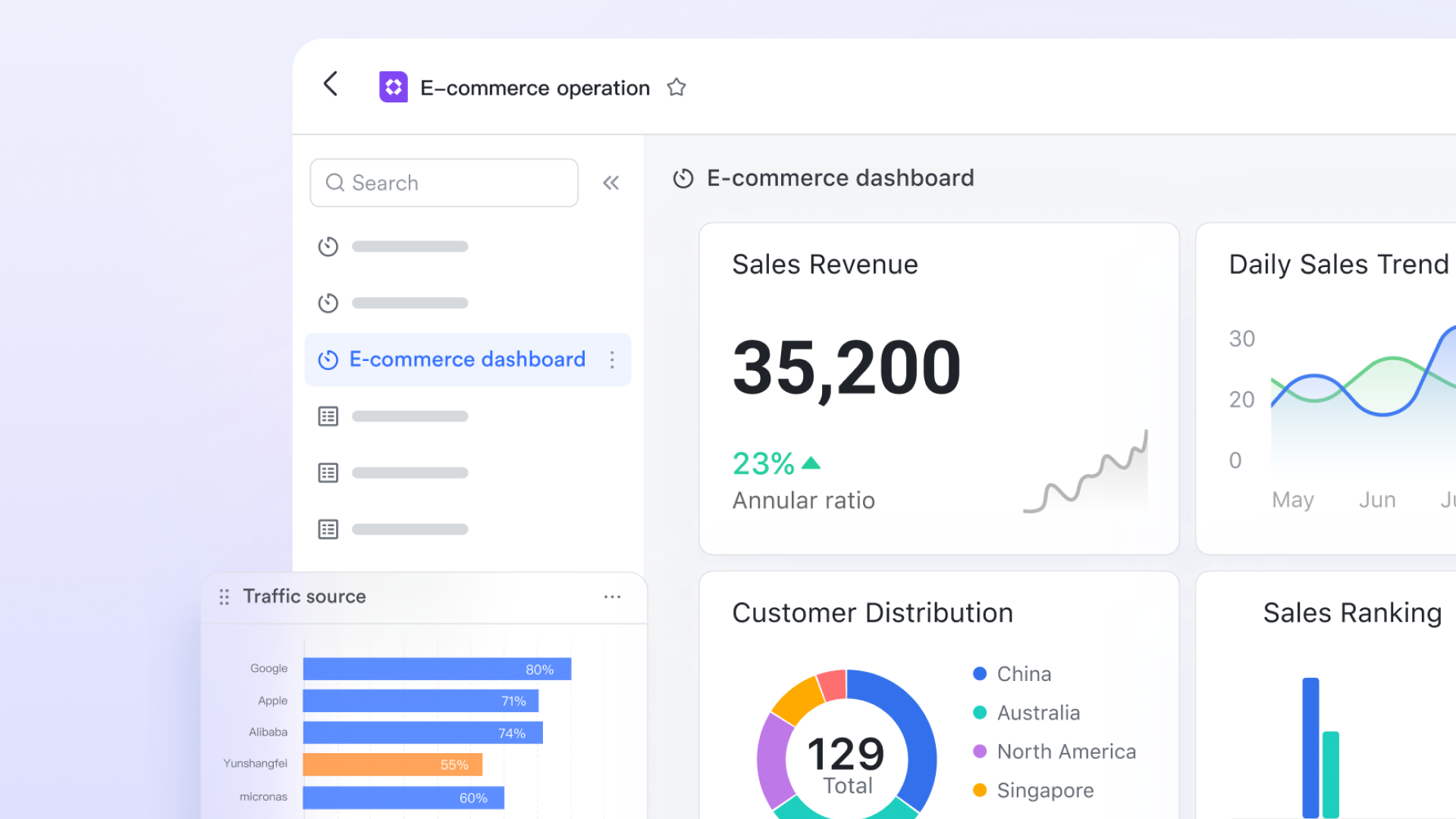Click the Sales Ranking card title
1456x819 pixels.
[x=1352, y=613]
